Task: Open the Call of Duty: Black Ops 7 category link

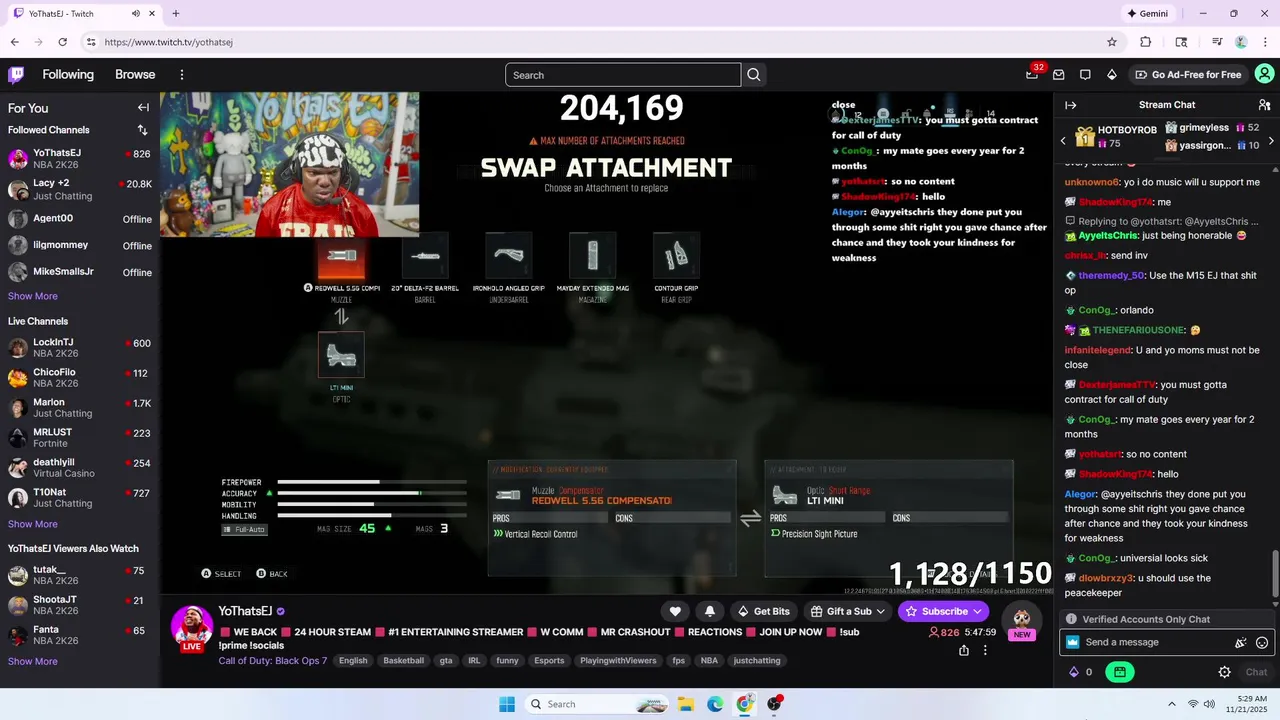Action: [x=273, y=661]
